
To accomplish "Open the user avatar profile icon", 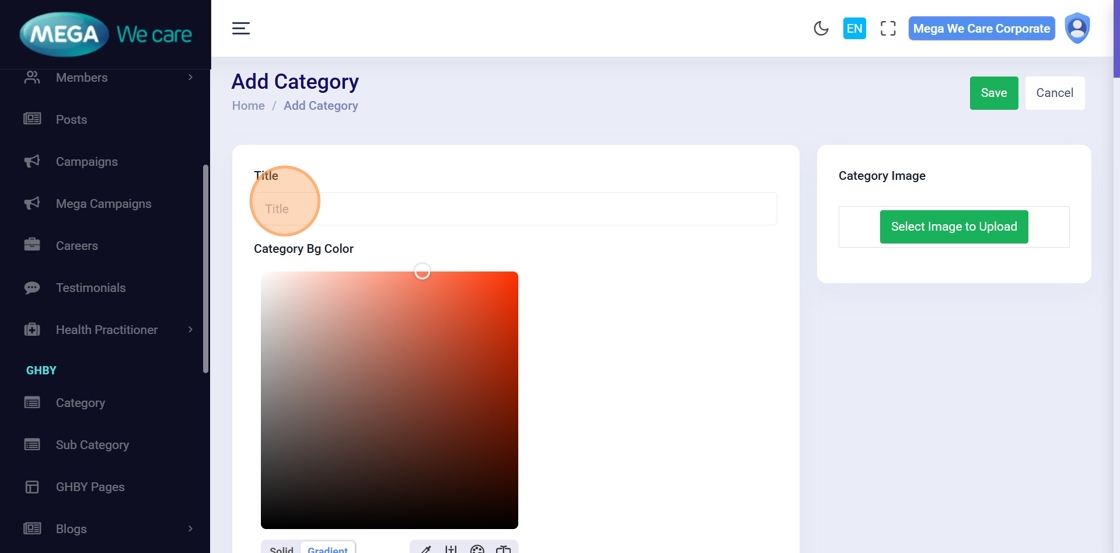I will [x=1077, y=28].
